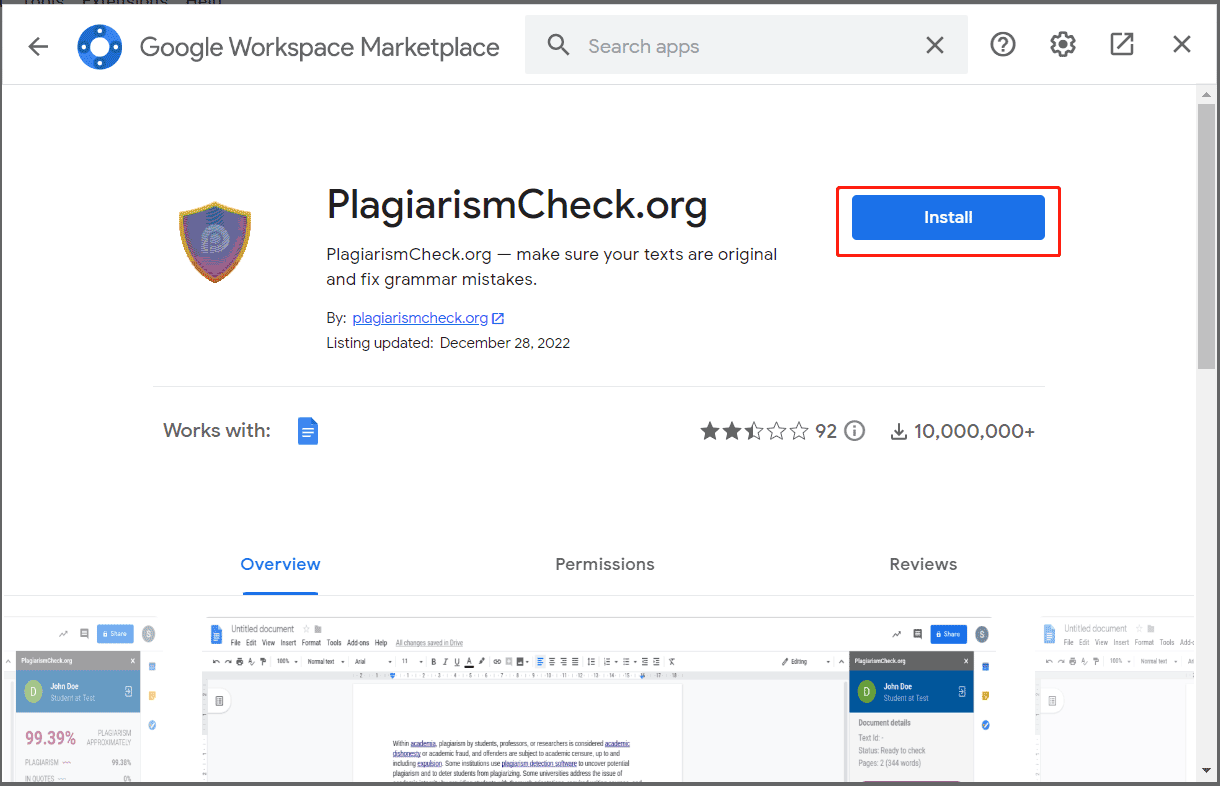
Task: Install the PlagiarismCheck.org add-on
Action: [948, 217]
